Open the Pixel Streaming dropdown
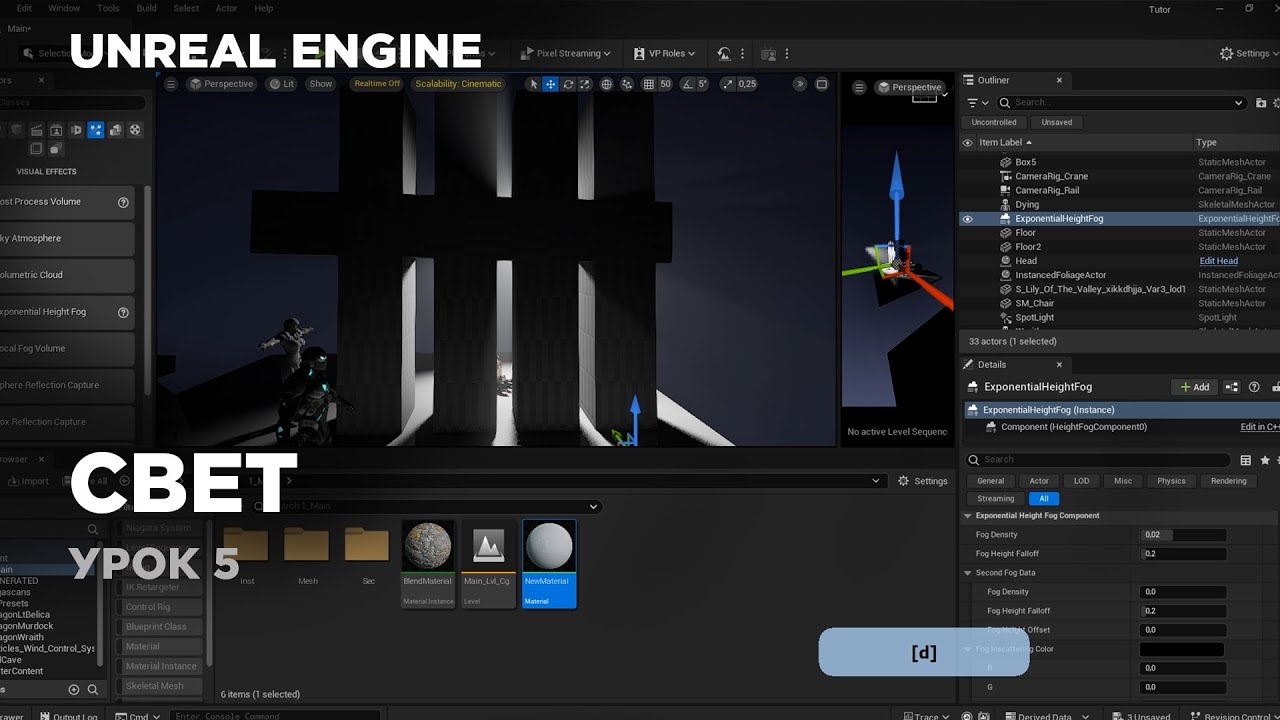The image size is (1280, 720). click(565, 53)
